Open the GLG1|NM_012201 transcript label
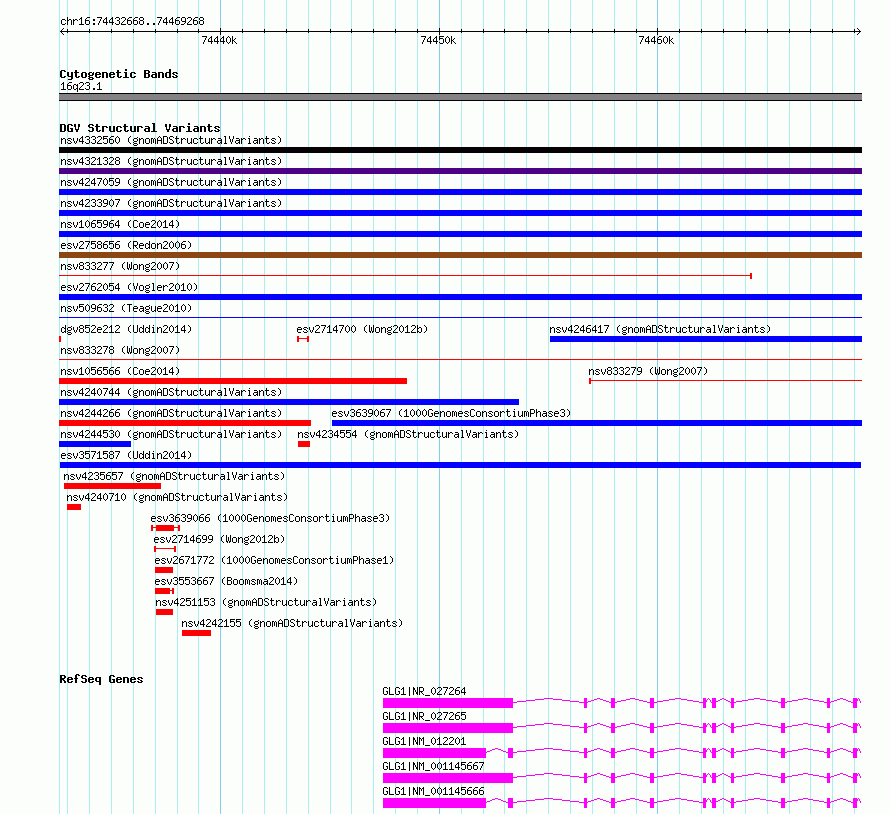 (x=425, y=741)
